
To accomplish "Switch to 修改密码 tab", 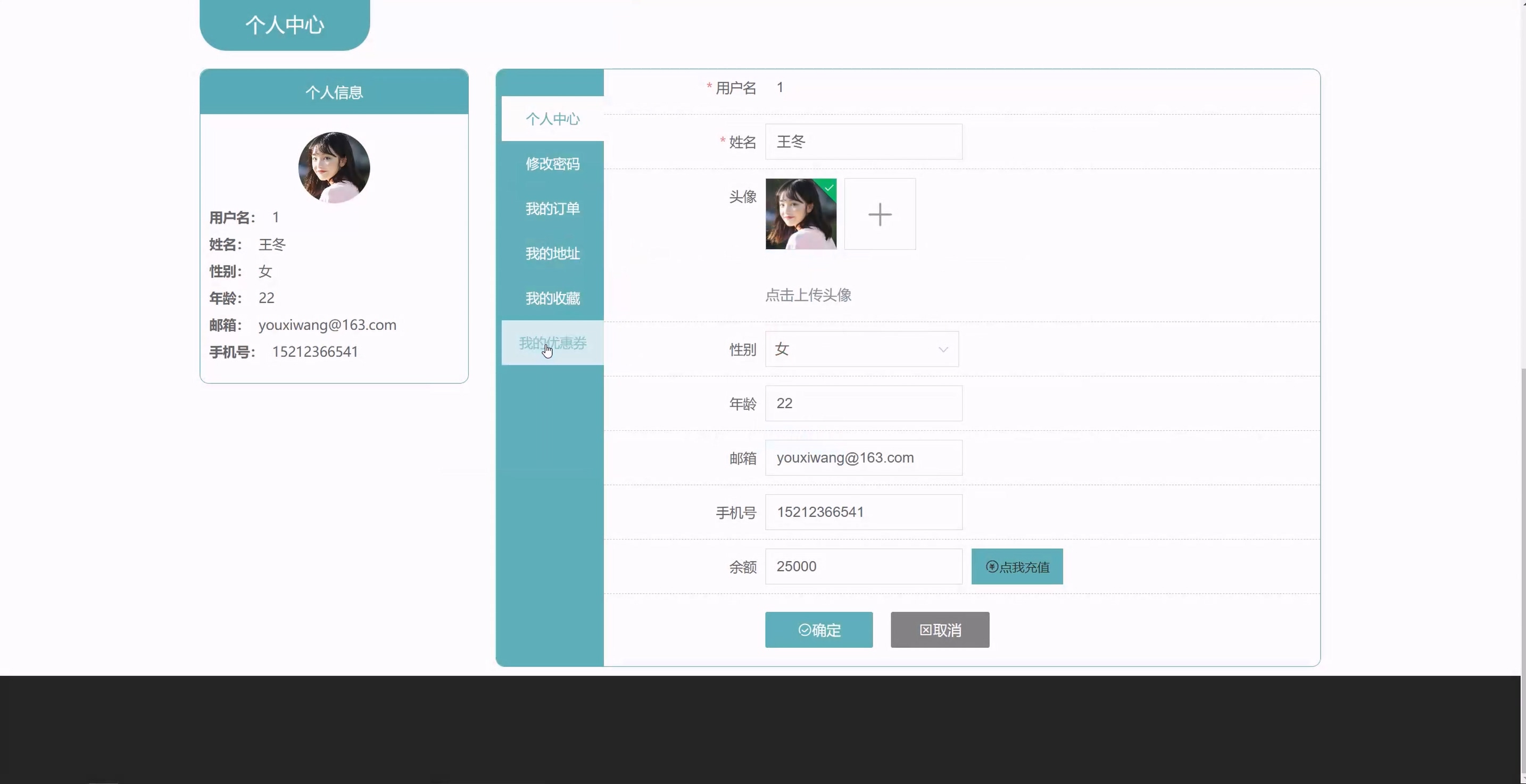I will pyautogui.click(x=552, y=164).
